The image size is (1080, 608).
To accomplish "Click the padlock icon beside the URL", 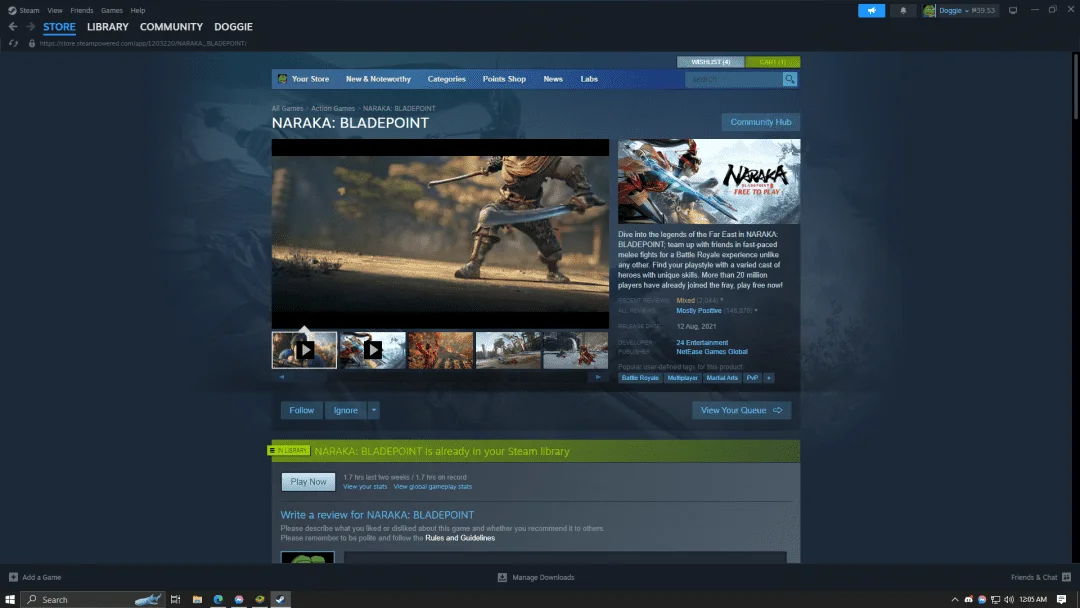I will pos(32,43).
